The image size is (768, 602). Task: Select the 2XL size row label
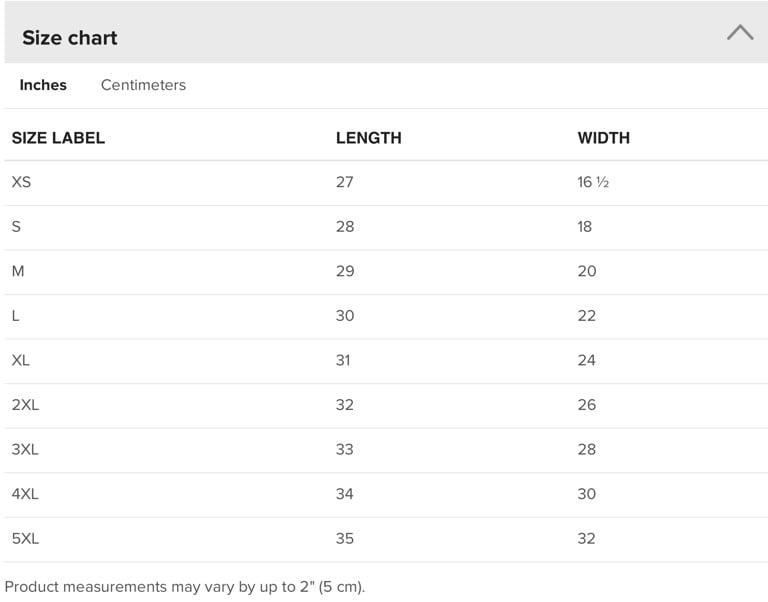[x=25, y=405]
